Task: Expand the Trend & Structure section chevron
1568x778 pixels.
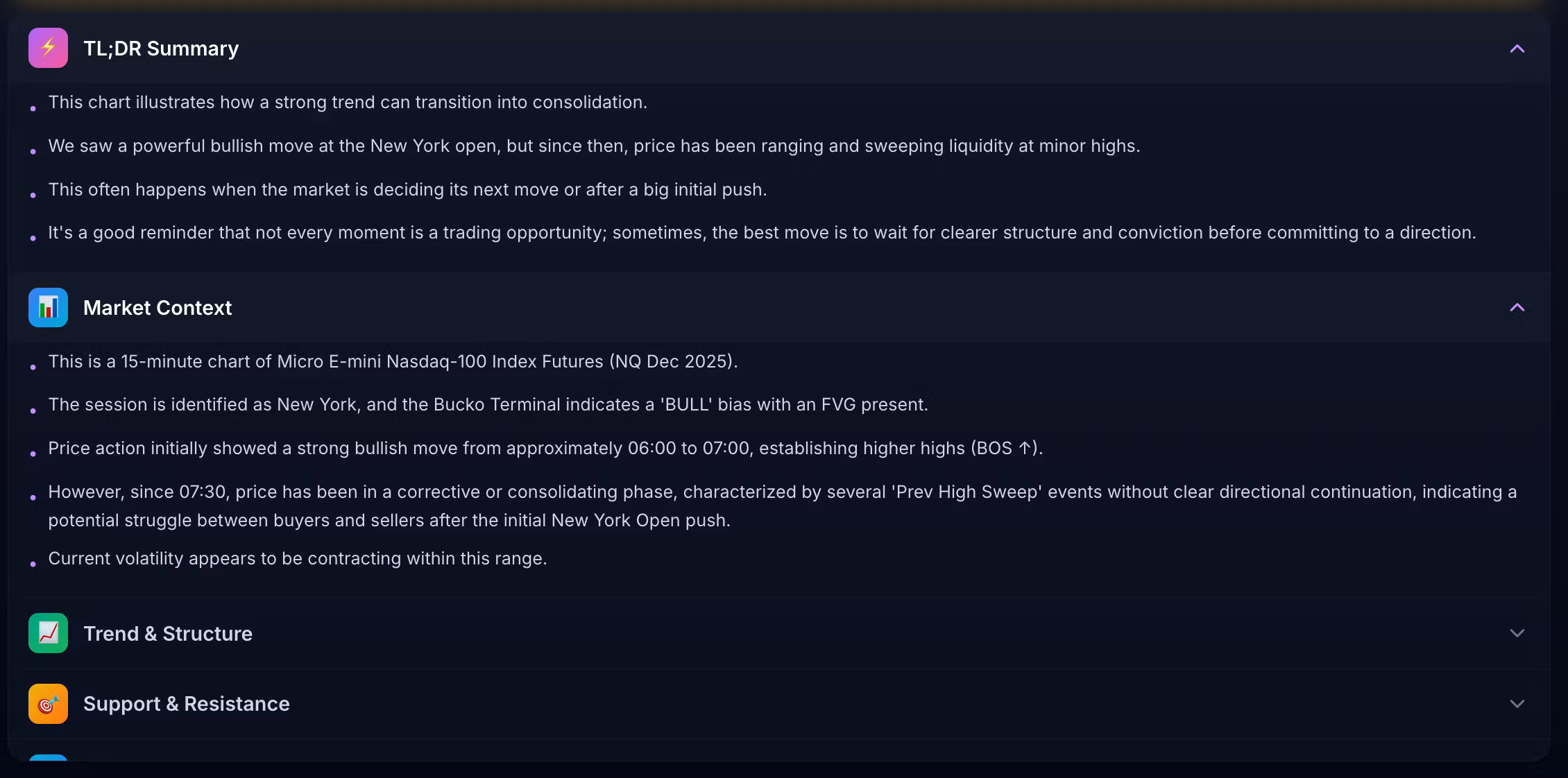Action: 1517,633
